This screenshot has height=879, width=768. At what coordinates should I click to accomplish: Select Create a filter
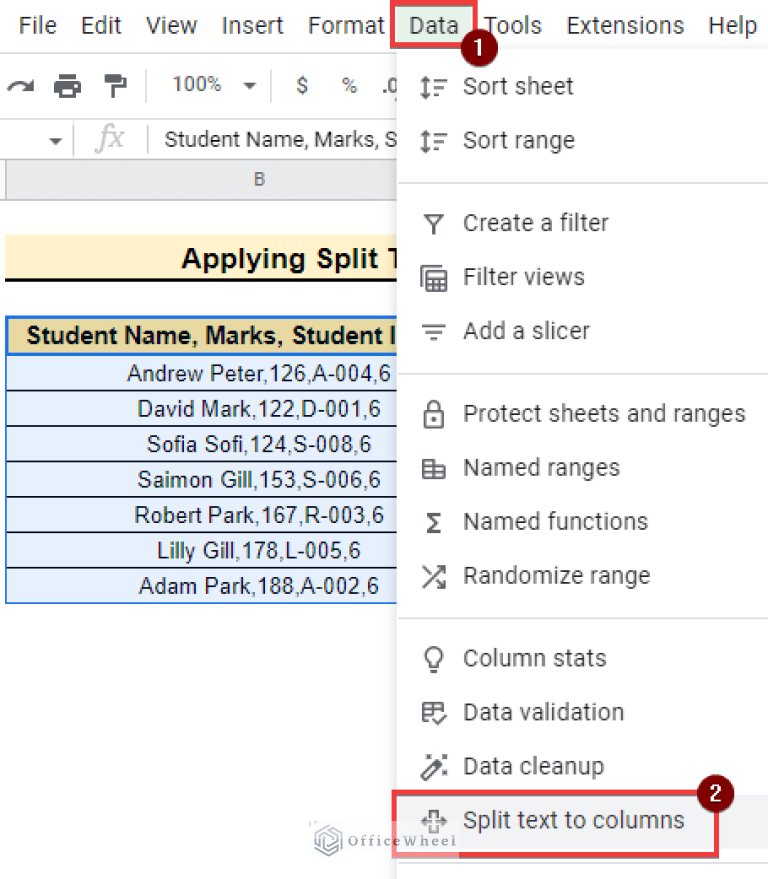click(535, 223)
